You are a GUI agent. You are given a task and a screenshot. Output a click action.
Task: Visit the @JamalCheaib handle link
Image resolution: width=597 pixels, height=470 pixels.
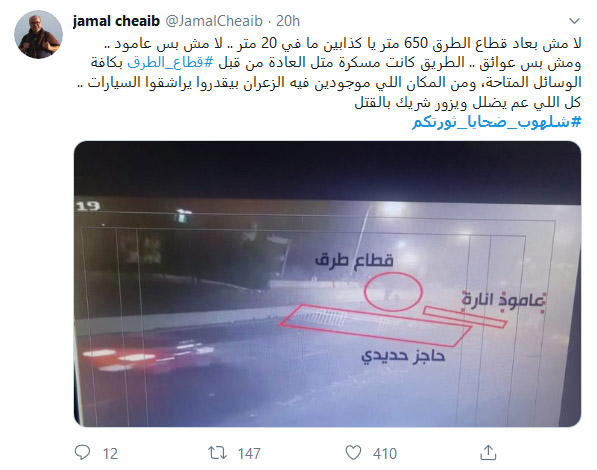pyautogui.click(x=214, y=21)
